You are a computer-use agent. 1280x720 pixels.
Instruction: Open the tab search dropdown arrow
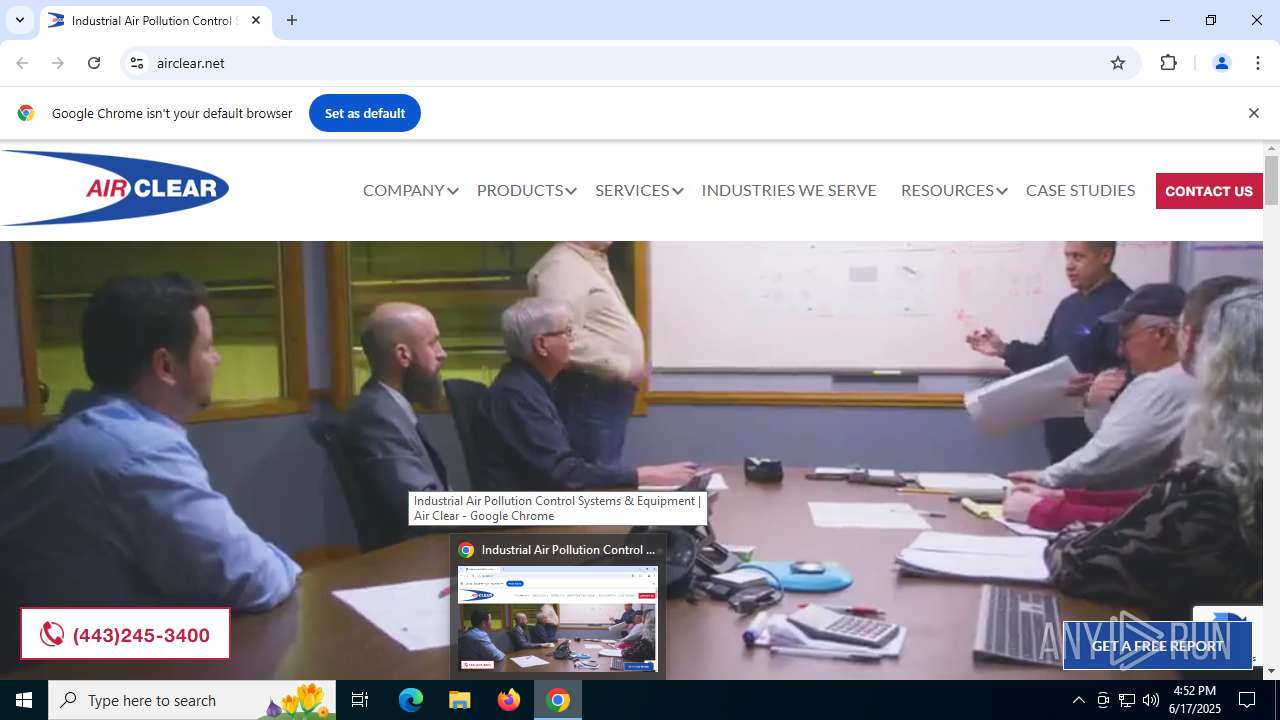click(x=19, y=20)
